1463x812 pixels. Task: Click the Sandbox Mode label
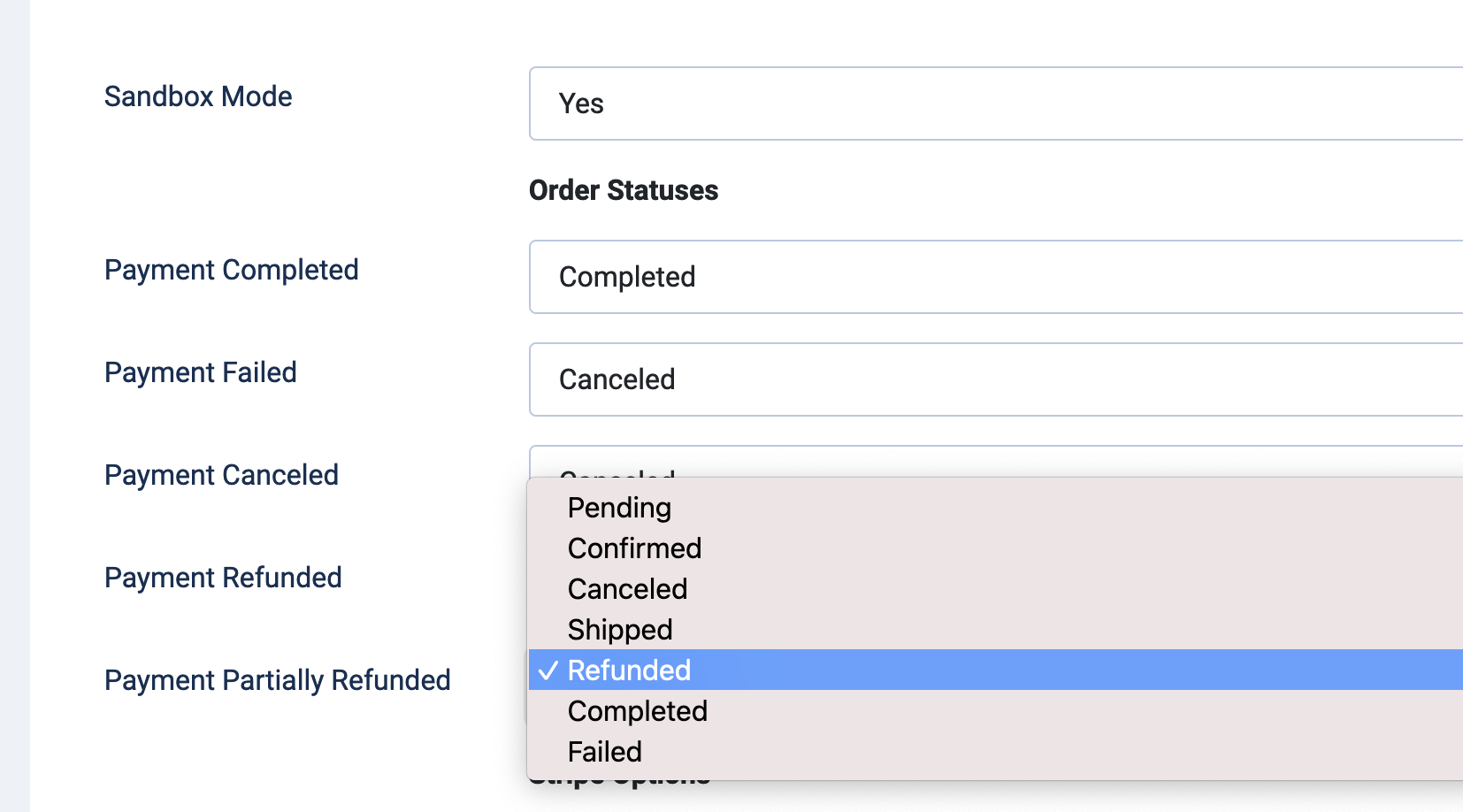[198, 96]
